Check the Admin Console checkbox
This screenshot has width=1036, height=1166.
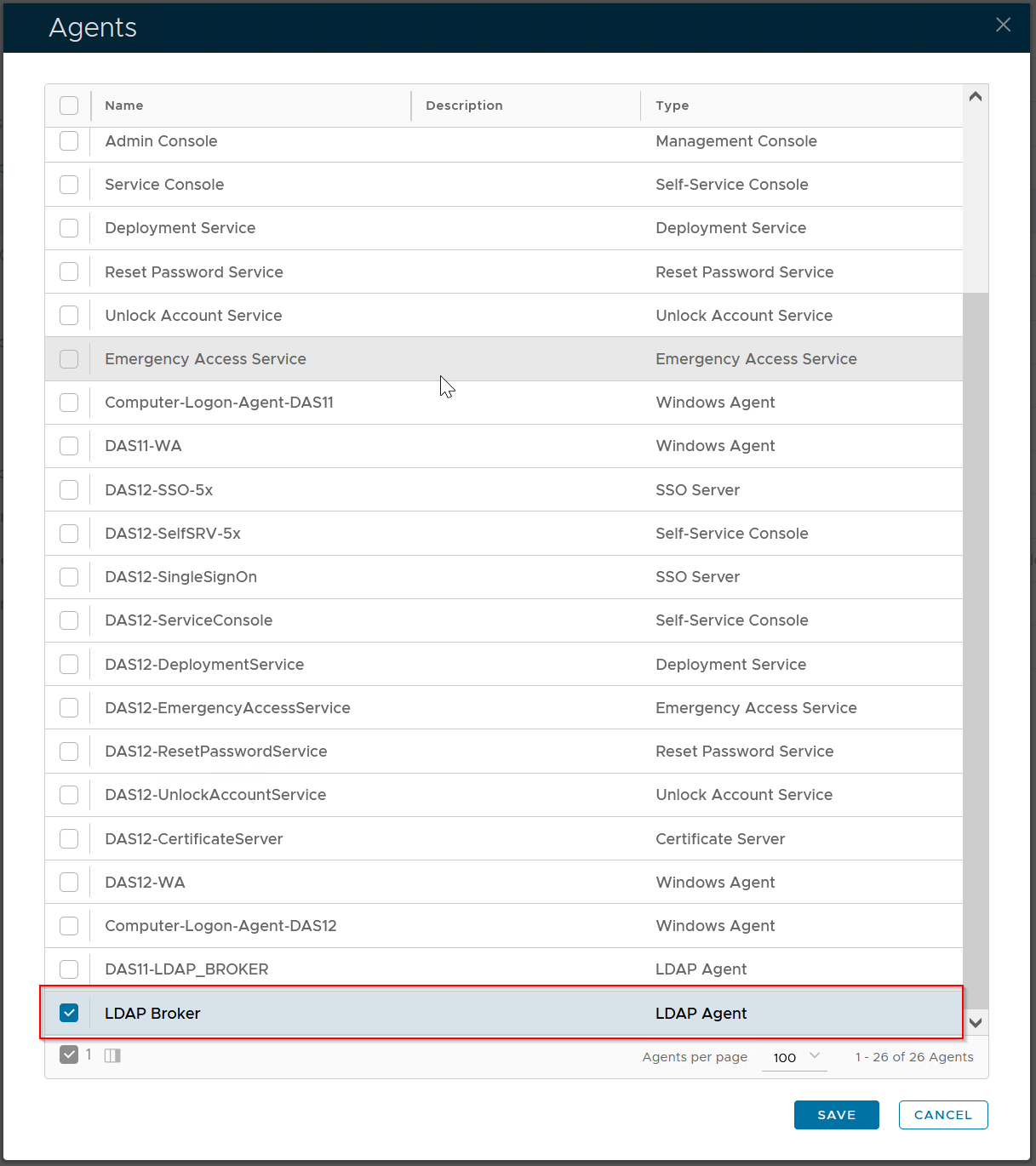coord(69,141)
